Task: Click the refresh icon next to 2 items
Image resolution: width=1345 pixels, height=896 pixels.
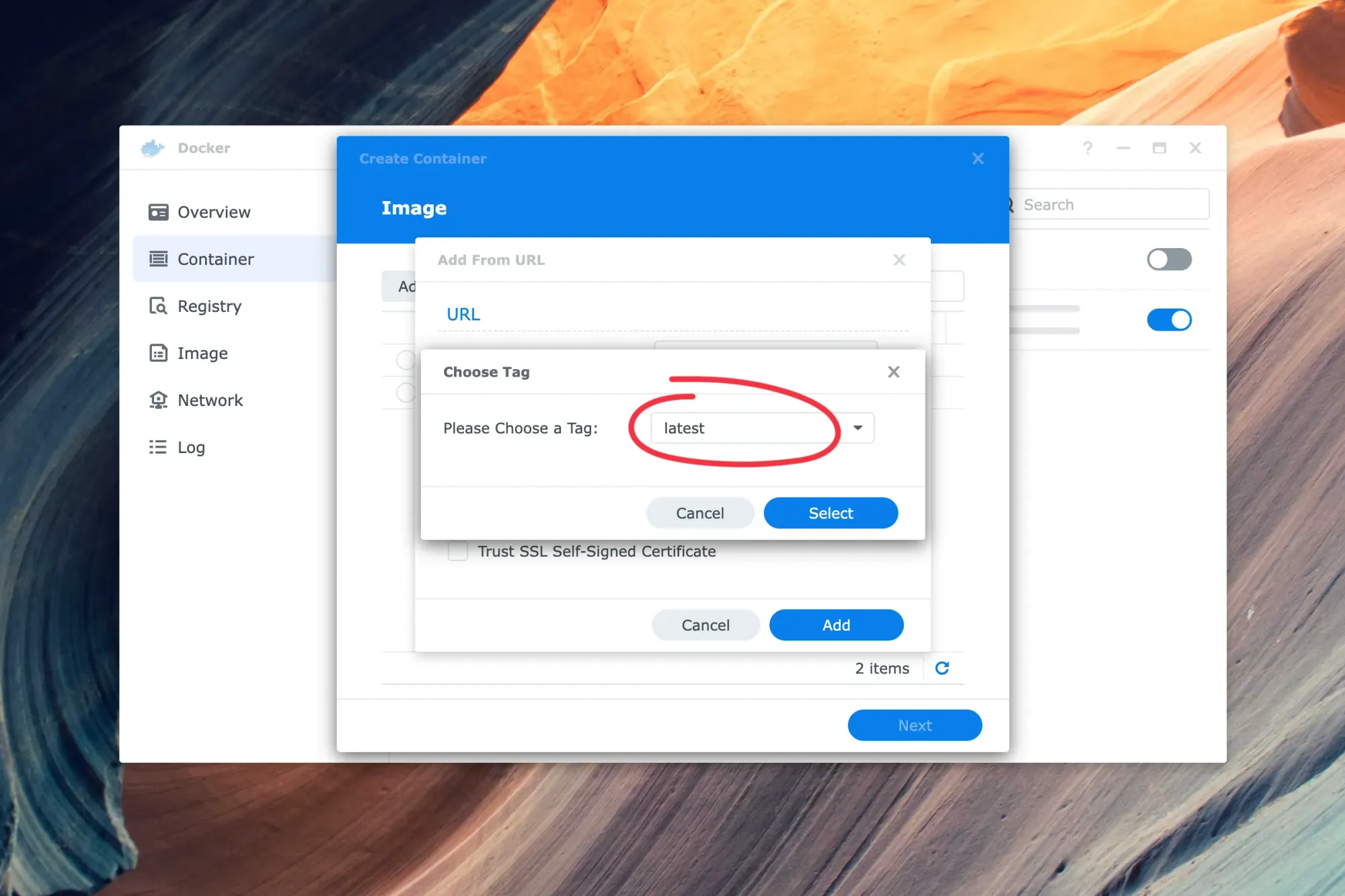Action: coord(941,667)
